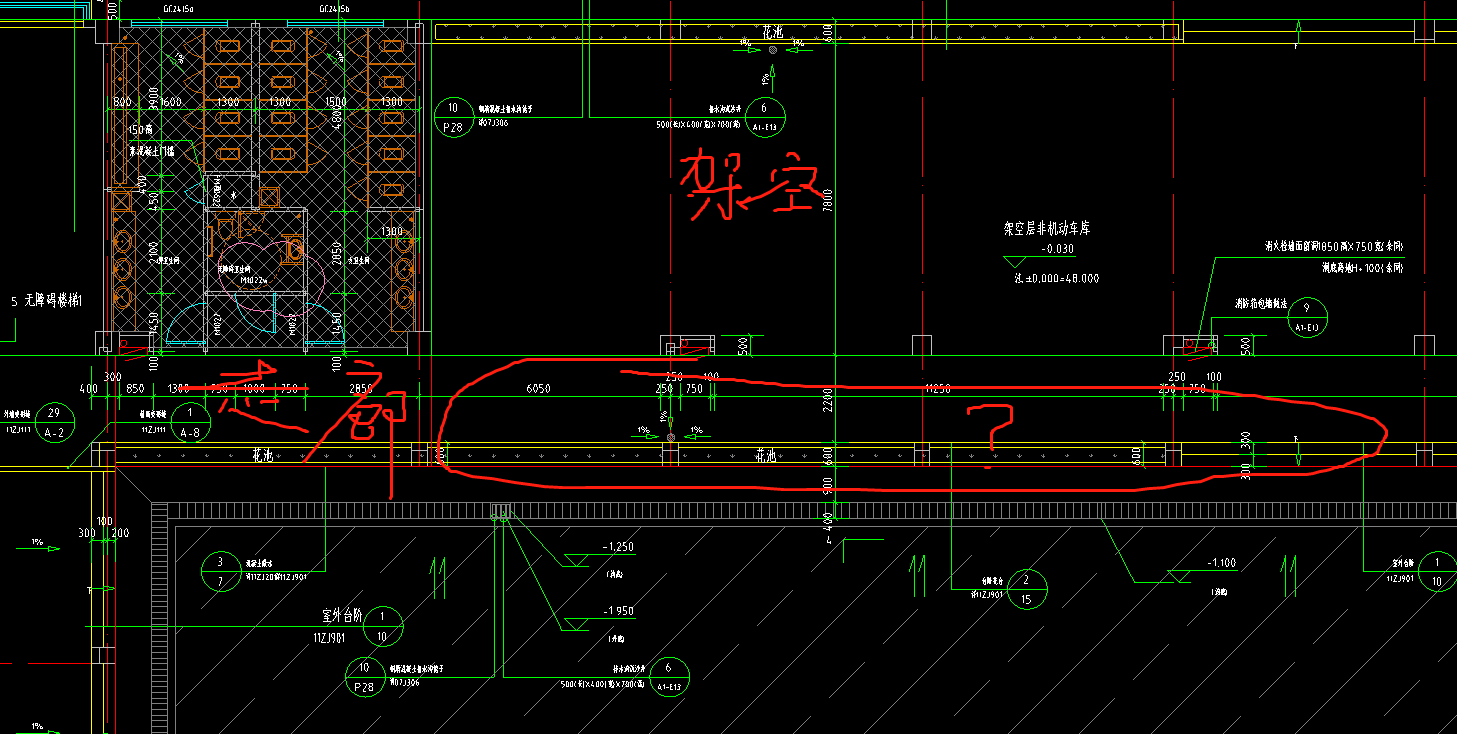Click the '-0.030' elevation value
1457x734 pixels.
click(x=1057, y=248)
